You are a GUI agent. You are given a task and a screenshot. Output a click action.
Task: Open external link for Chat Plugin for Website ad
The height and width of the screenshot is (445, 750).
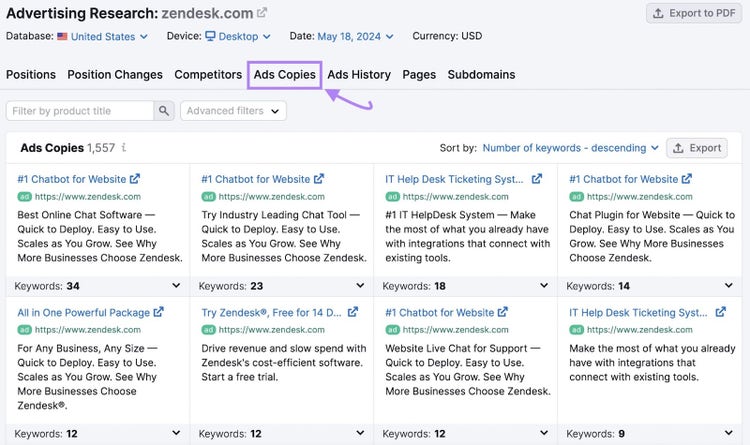coord(687,179)
